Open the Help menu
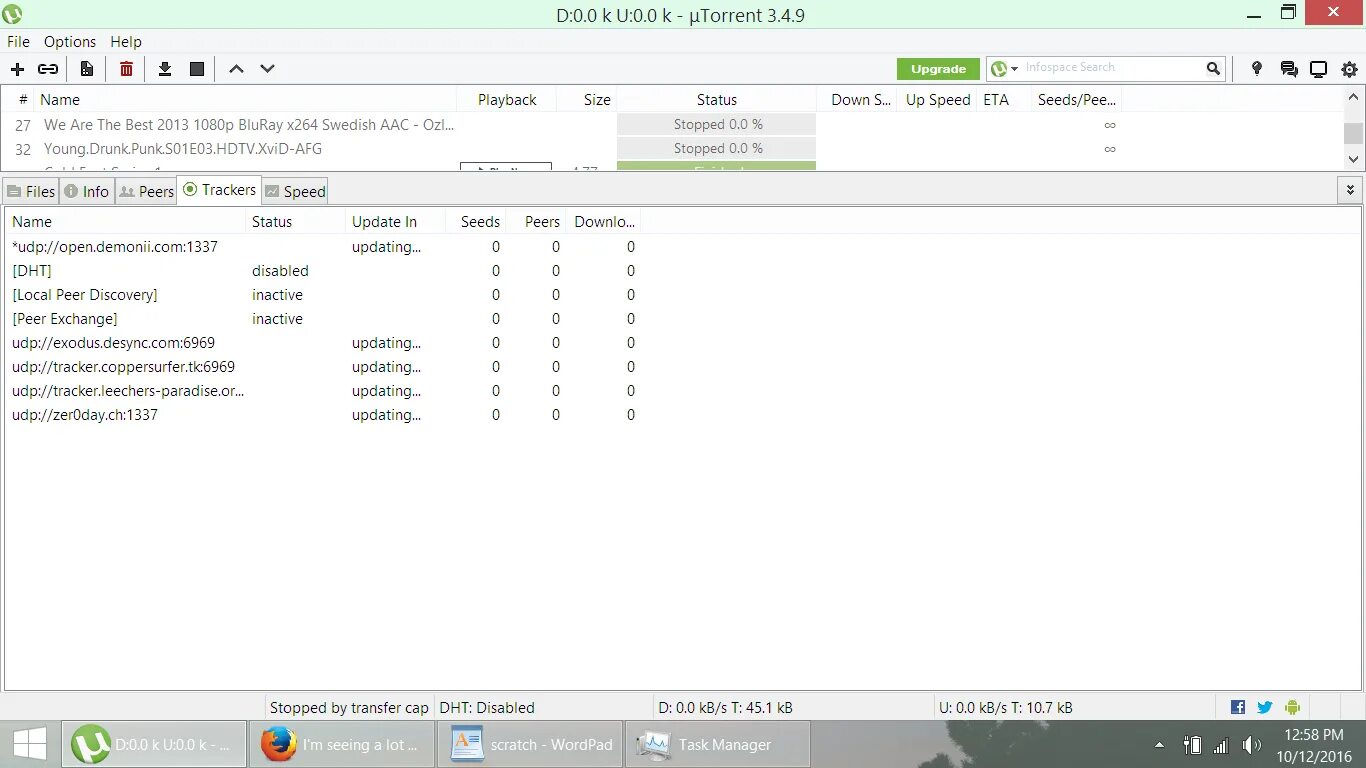 pos(126,42)
